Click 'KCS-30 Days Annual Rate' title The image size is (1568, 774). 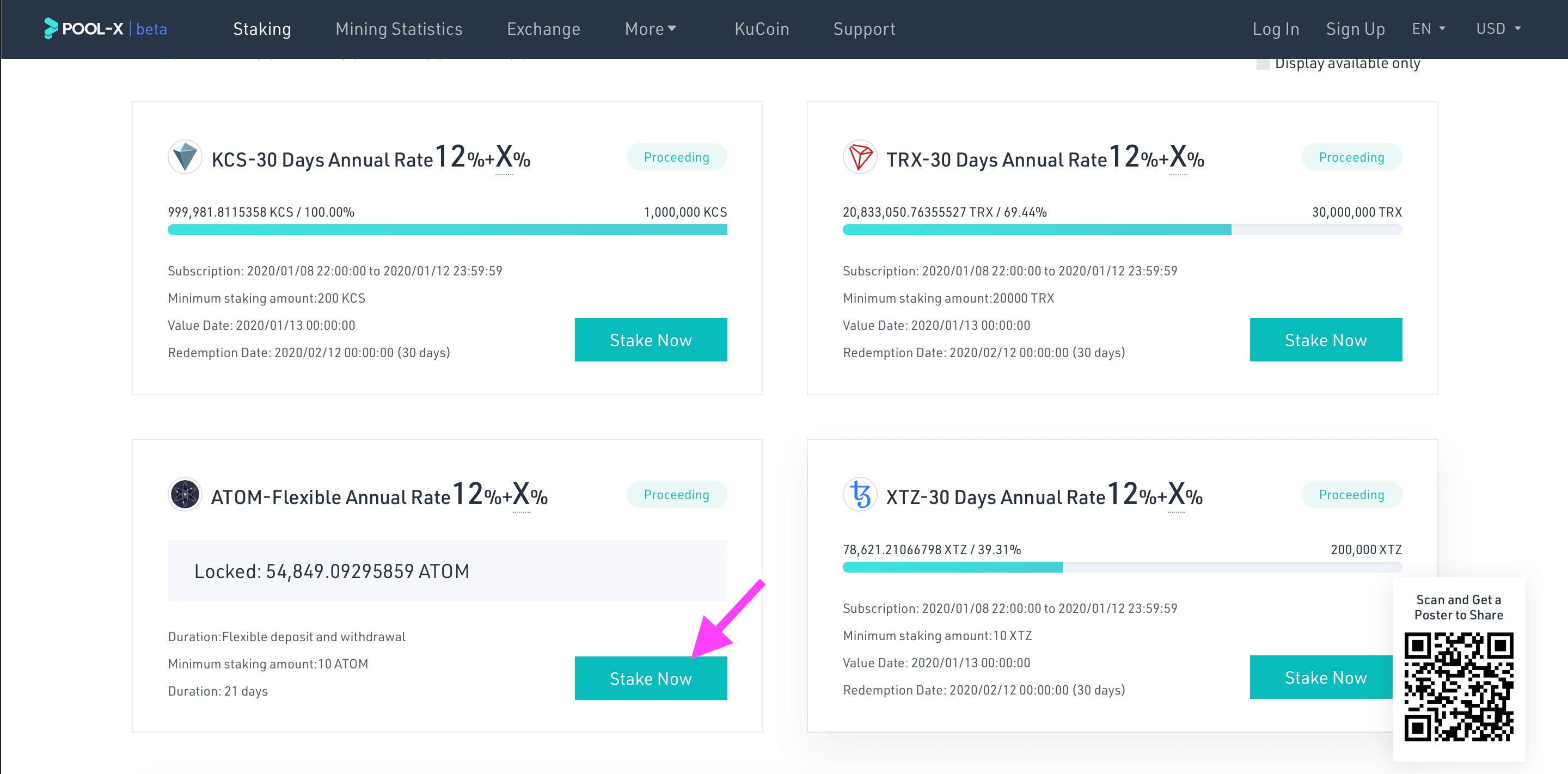[x=322, y=160]
